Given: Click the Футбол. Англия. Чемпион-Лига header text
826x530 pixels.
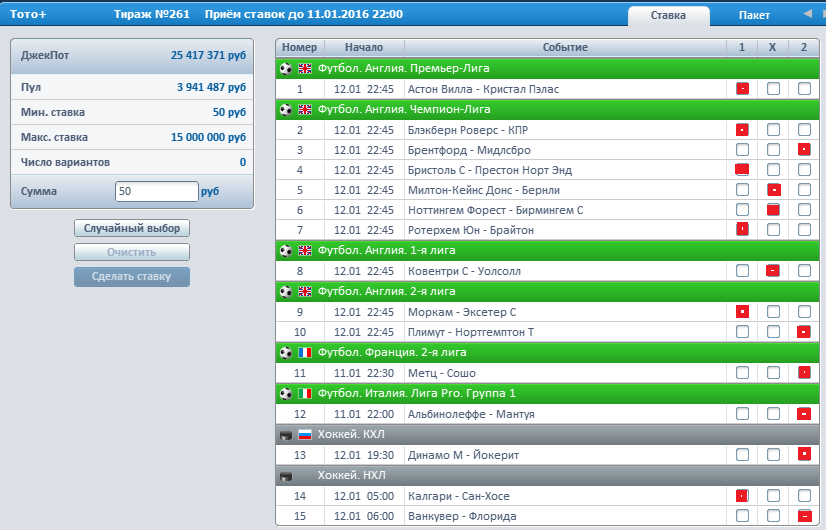Looking at the screenshot, I should tap(404, 110).
